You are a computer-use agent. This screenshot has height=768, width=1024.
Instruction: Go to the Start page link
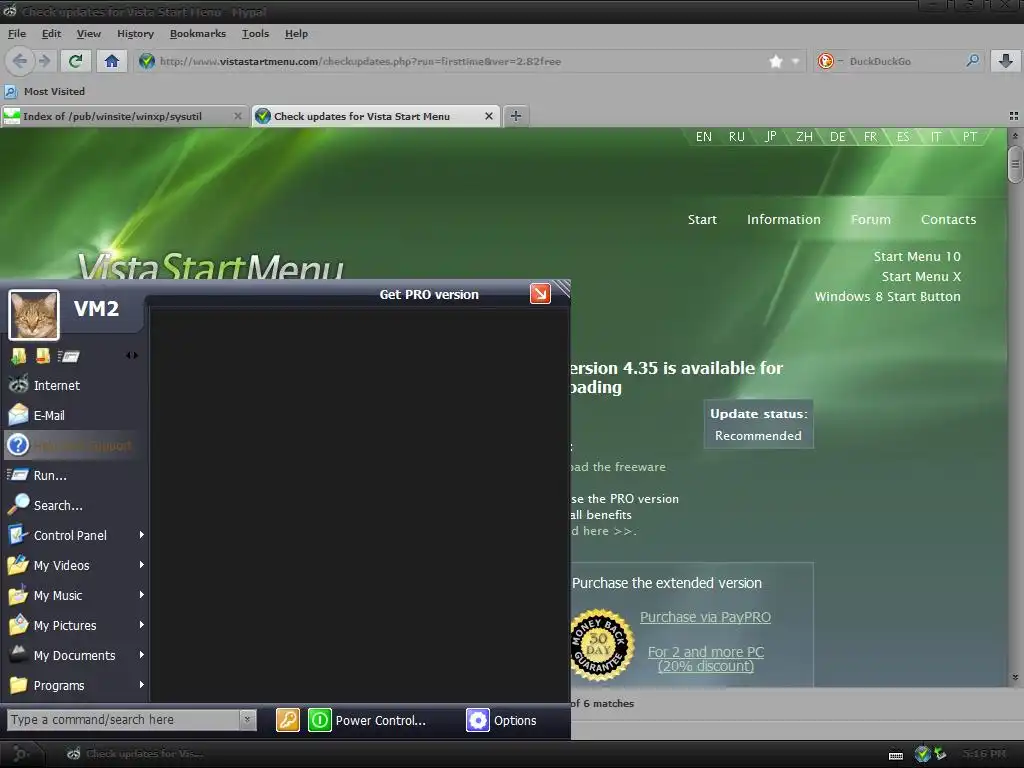[702, 219]
